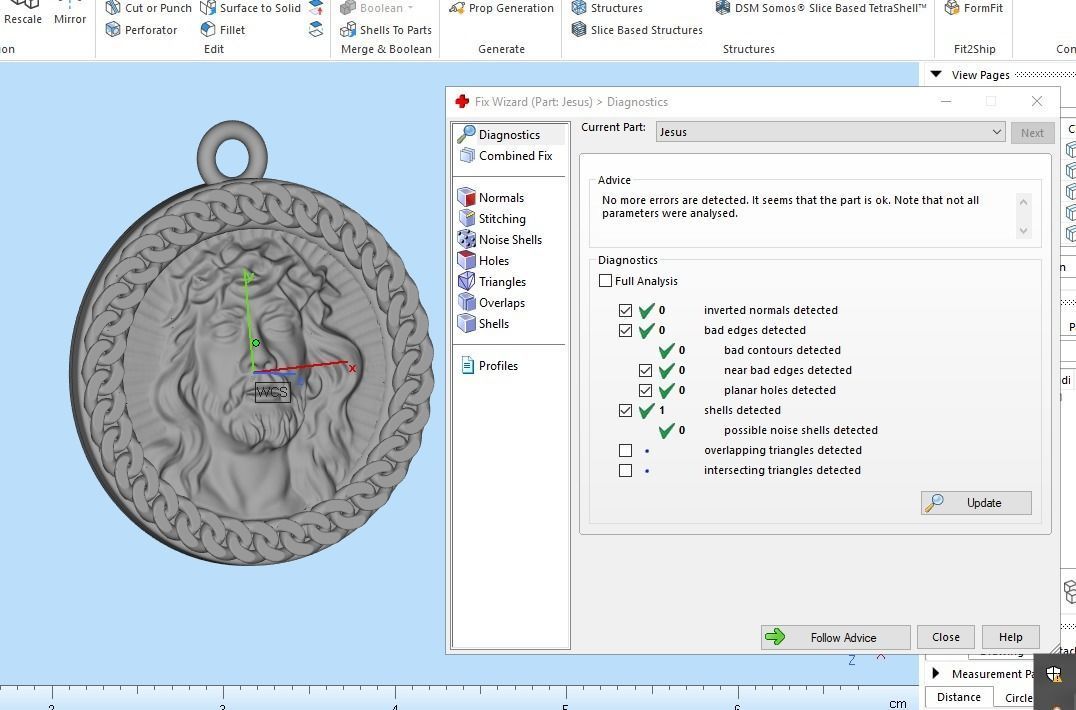Expand Measurement Pages panel

click(935, 674)
